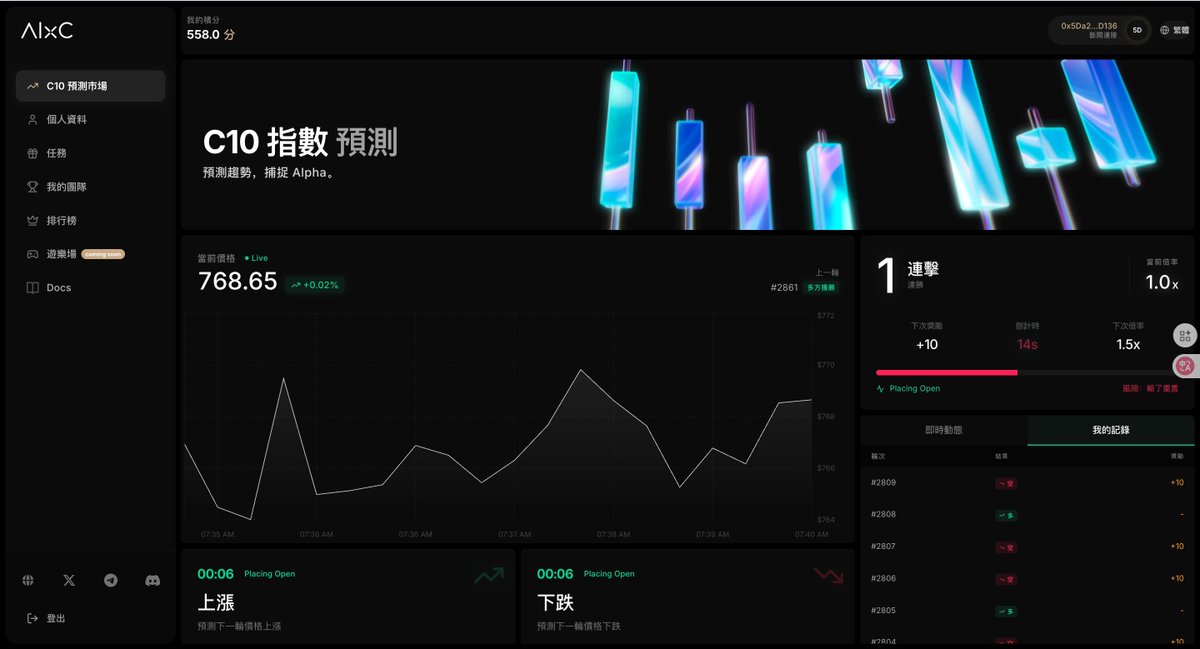This screenshot has width=1200, height=649.
Task: Open the Discord social link
Action: coord(152,580)
